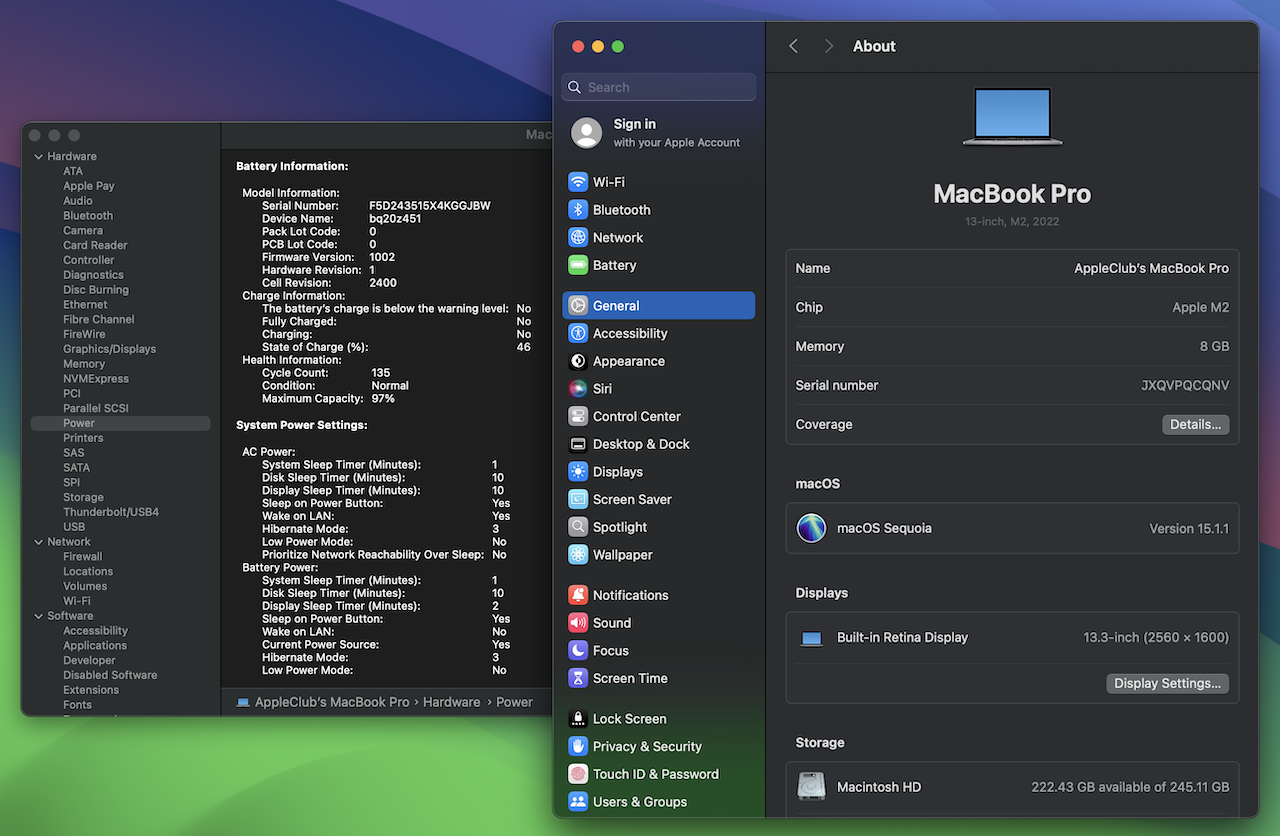Click the Search field in System Settings
The width and height of the screenshot is (1280, 836).
[659, 87]
